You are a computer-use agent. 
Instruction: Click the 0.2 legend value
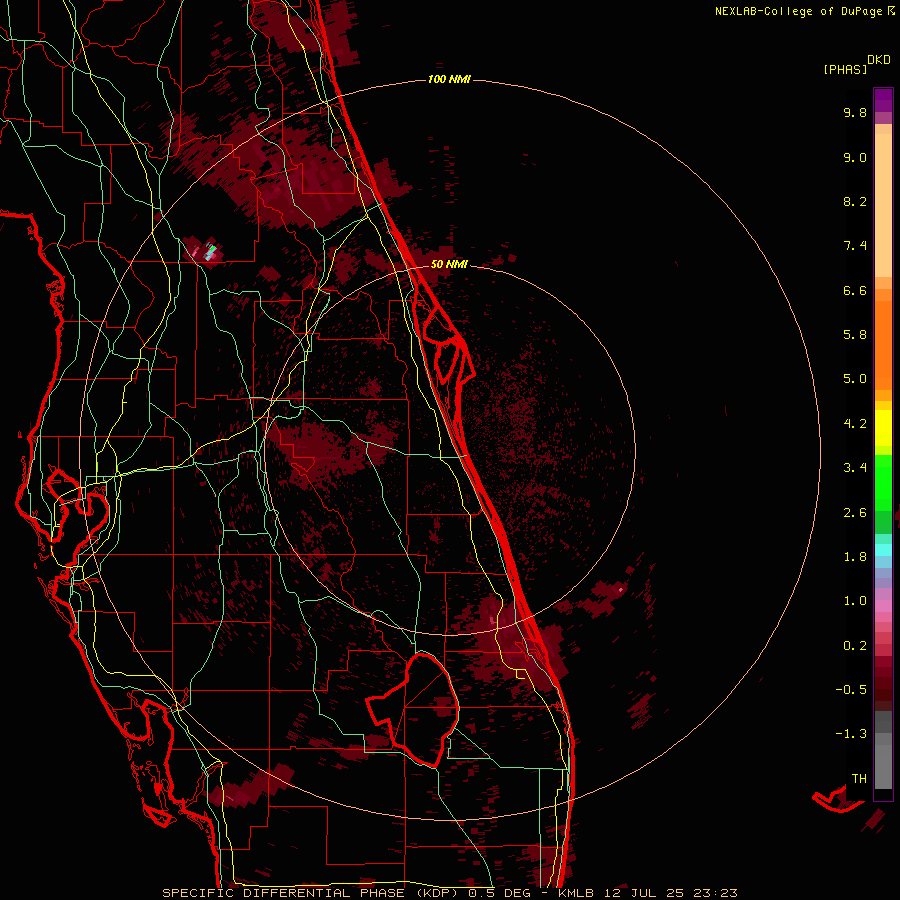(x=855, y=646)
